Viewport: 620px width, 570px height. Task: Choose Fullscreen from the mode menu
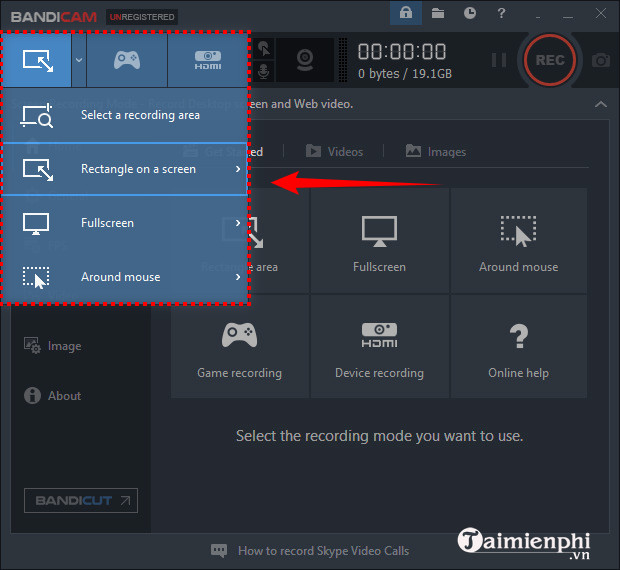click(x=125, y=223)
